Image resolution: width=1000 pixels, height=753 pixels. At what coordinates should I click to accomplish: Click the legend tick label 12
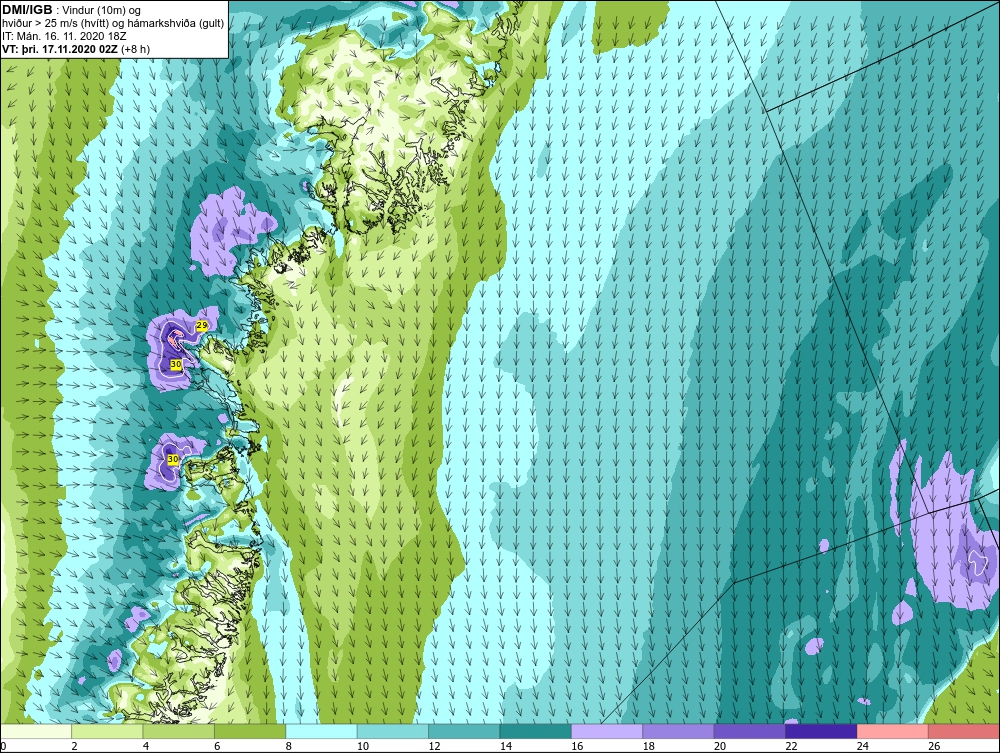tap(434, 746)
